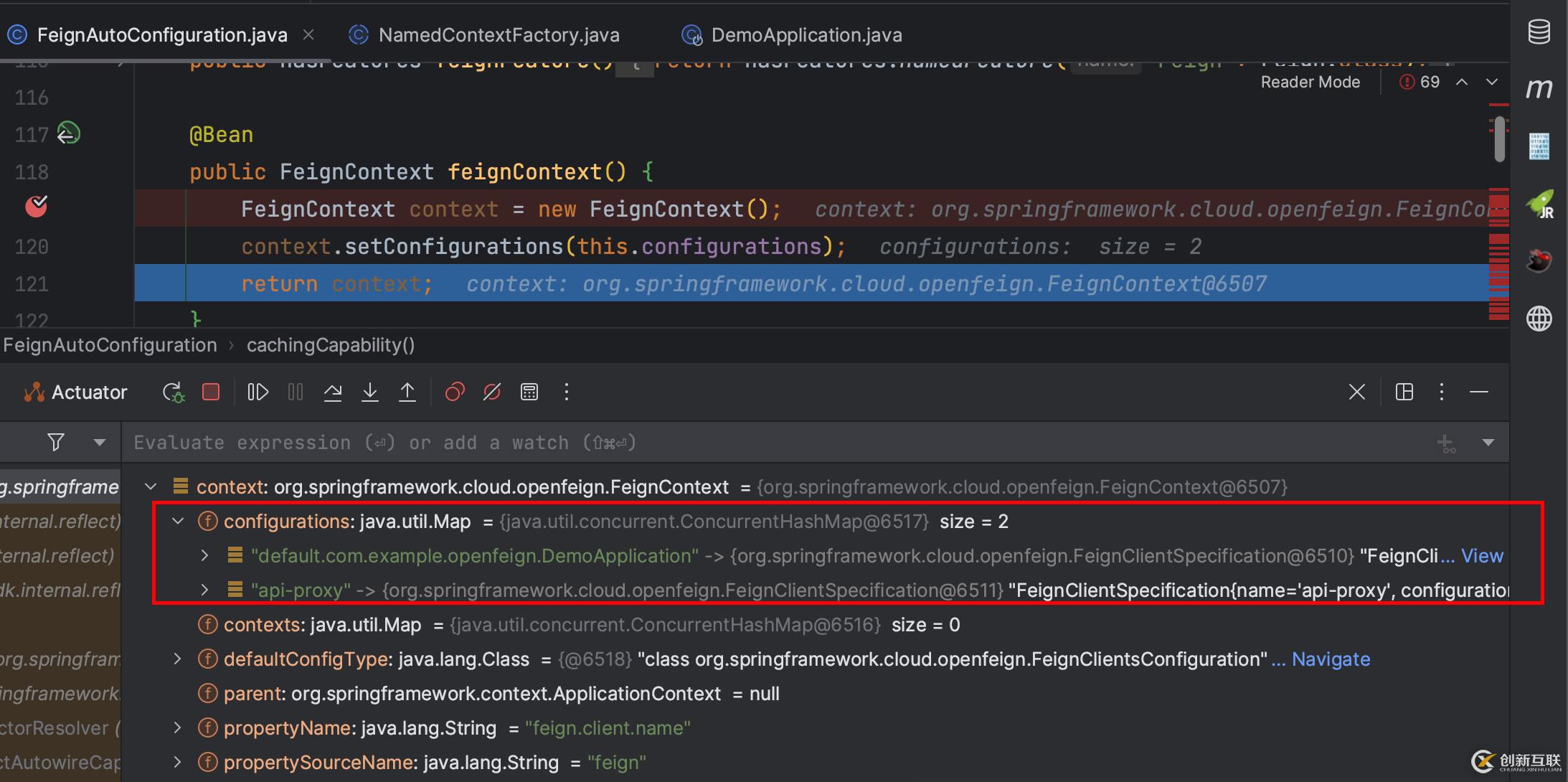1568x782 pixels.
Task: Switch to NamedContextFactory.java tab
Action: click(x=498, y=35)
